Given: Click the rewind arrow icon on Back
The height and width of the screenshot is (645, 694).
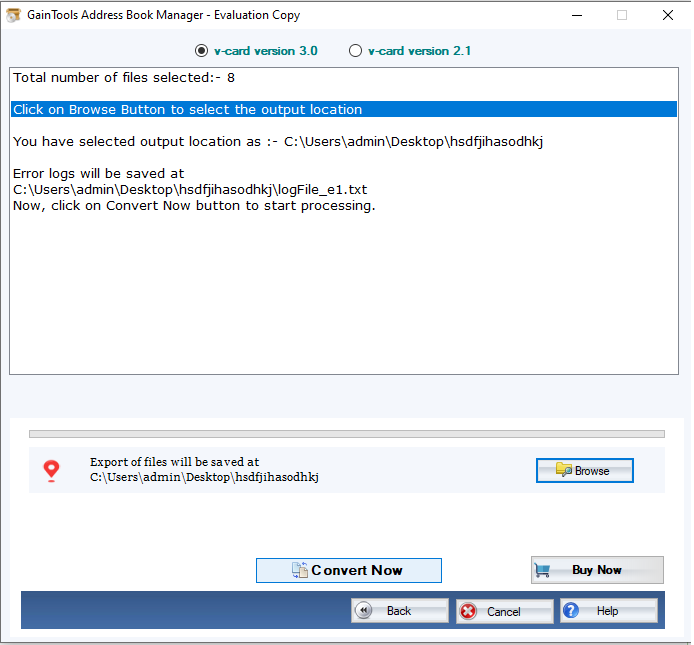Looking at the screenshot, I should [x=363, y=610].
